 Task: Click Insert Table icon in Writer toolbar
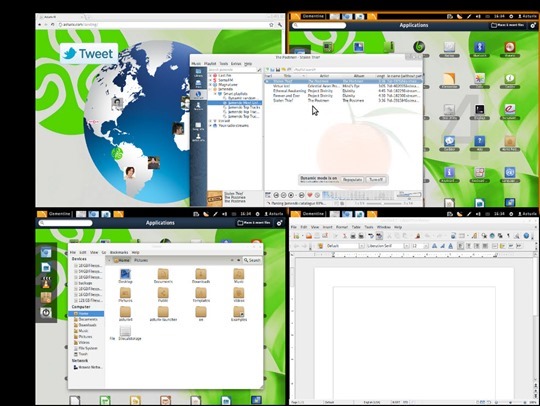click(462, 236)
